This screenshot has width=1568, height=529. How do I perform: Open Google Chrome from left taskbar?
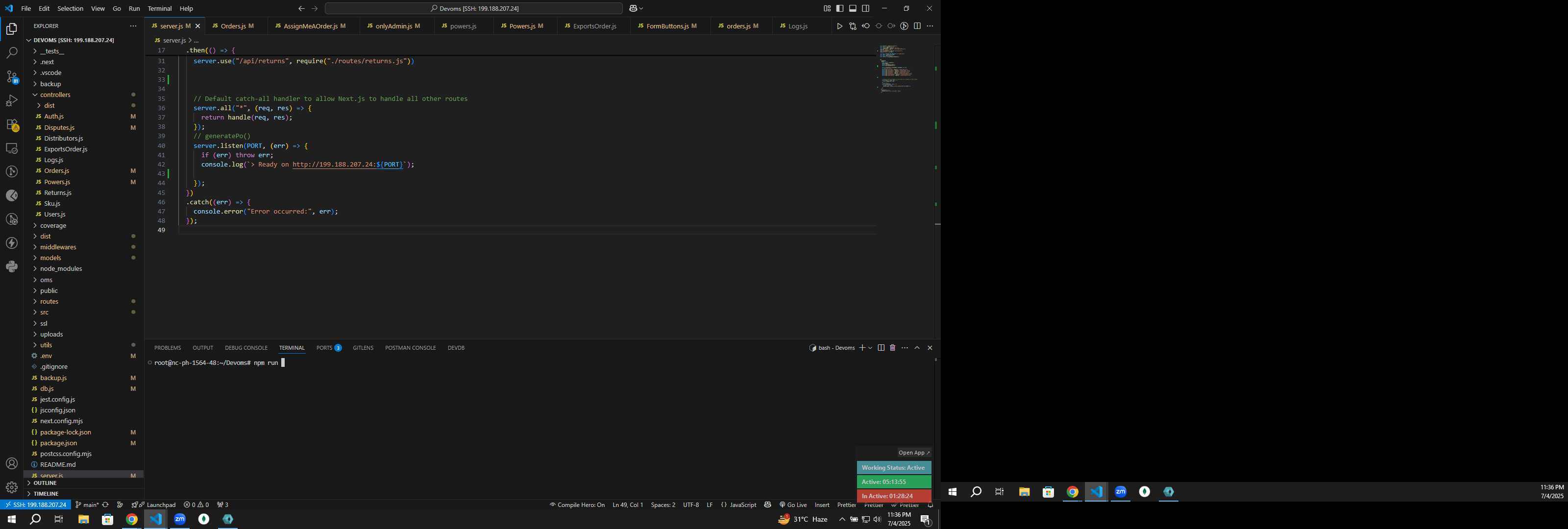pos(131,519)
